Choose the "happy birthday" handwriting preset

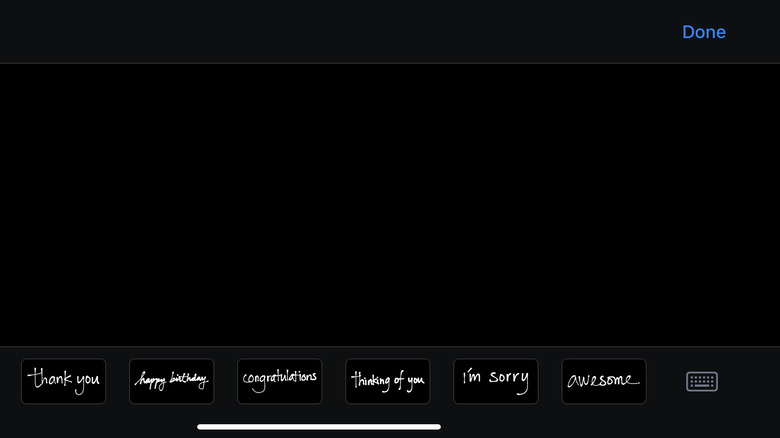(x=172, y=381)
